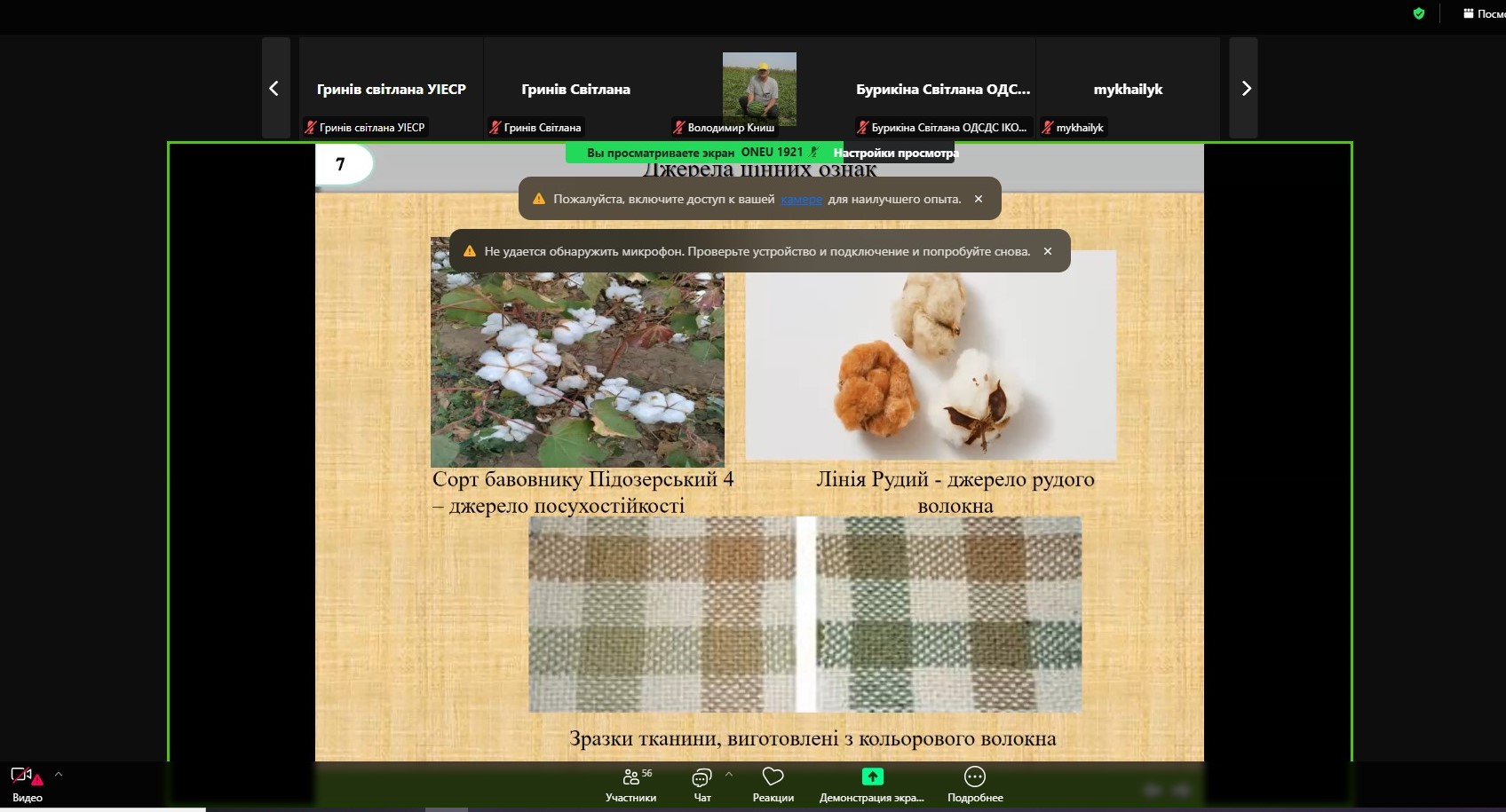Open the Подробнее more options icon
Image resolution: width=1506 pixels, height=812 pixels.
point(975,777)
